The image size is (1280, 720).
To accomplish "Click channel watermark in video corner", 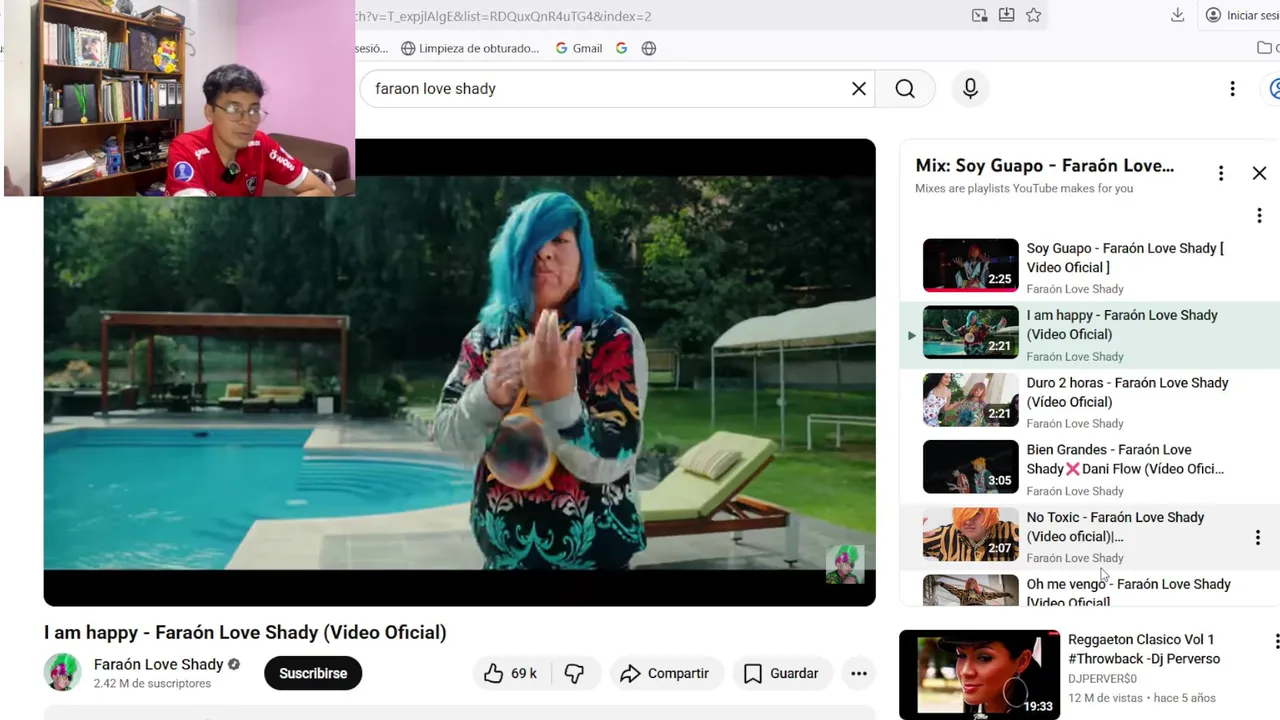I will pos(844,564).
